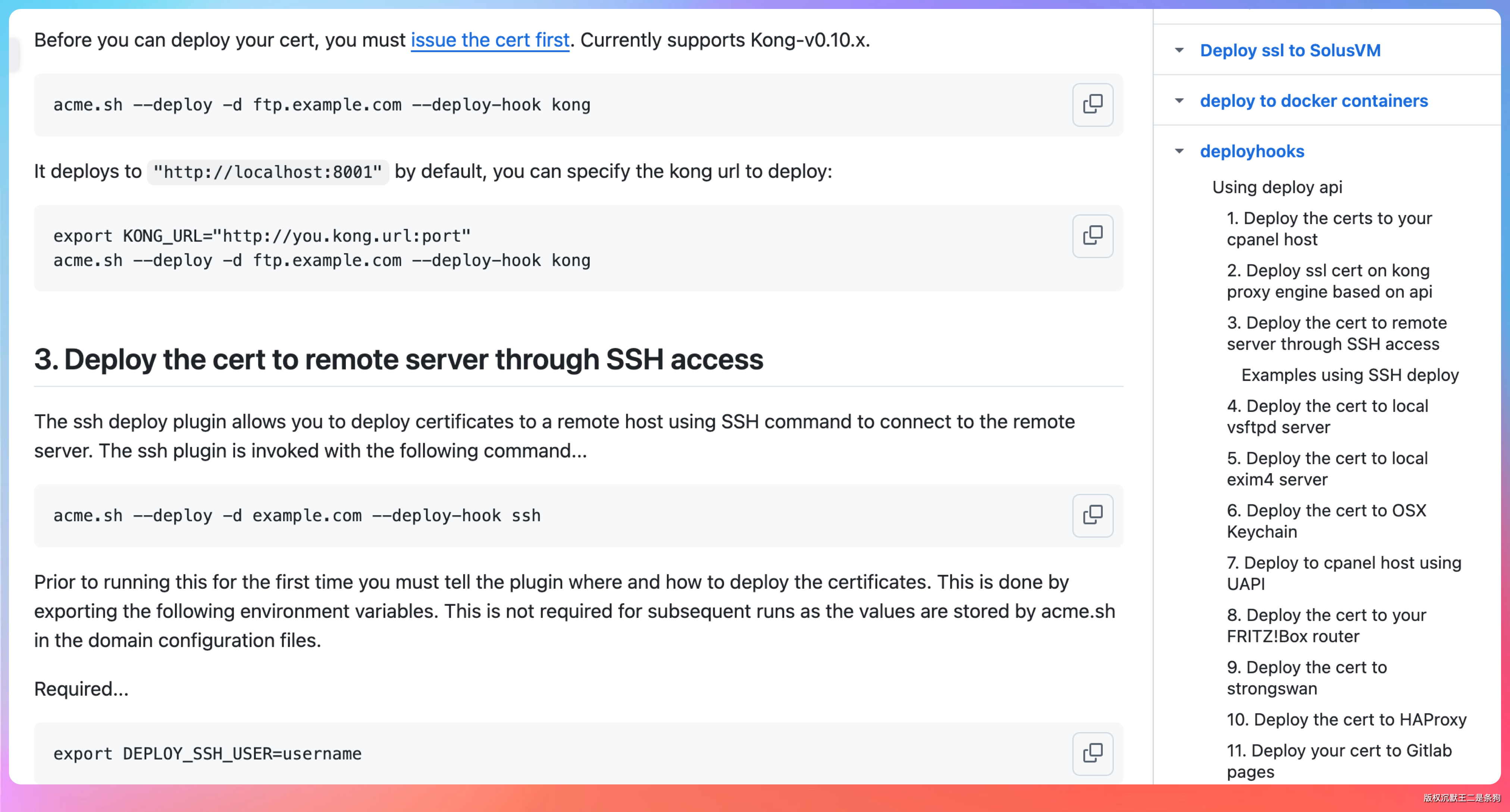Copy the DEPLOY_SSH_USER export code block
Viewport: 1510px width, 812px height.
1092,753
